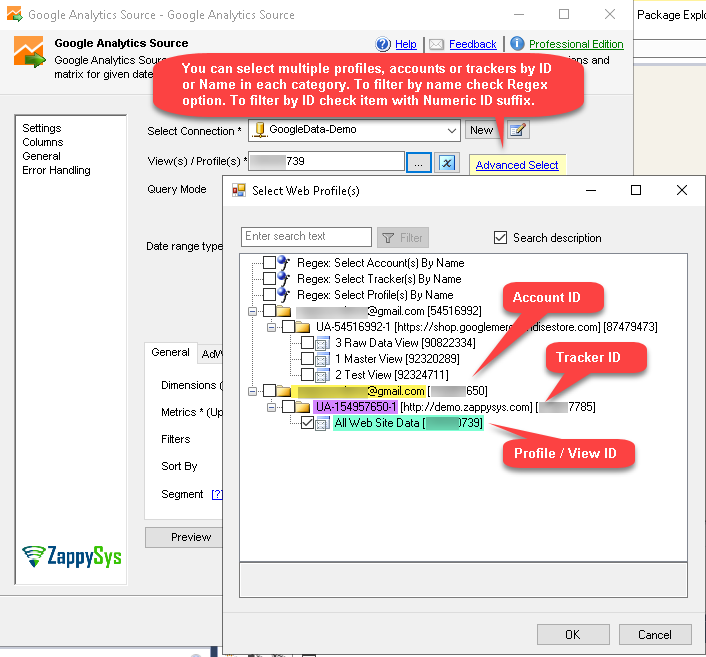Click the View(s) / Profile(s) text field
The image size is (706, 657).
[326, 161]
